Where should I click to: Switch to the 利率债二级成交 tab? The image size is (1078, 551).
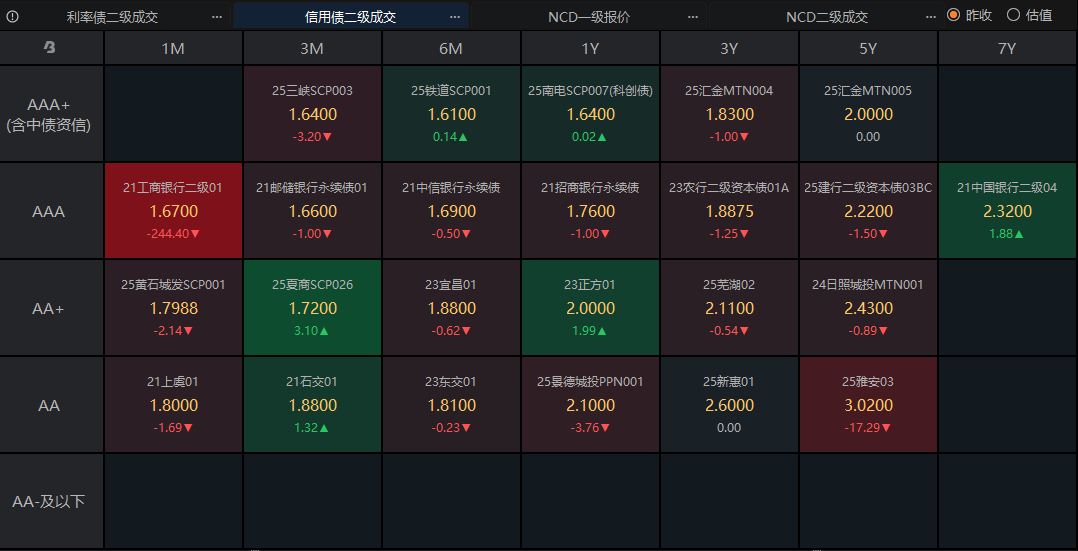[x=112, y=17]
